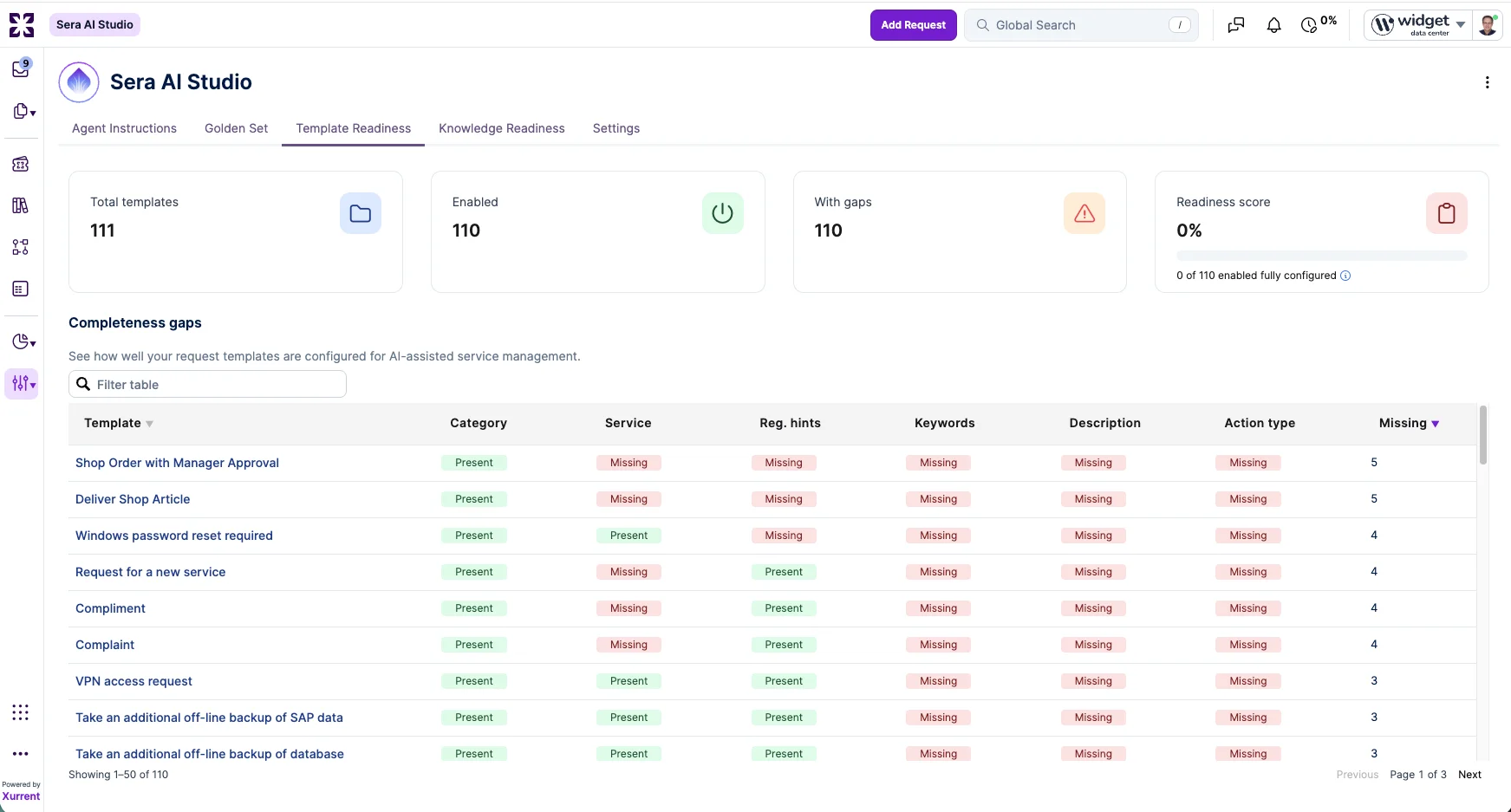Click the Add Request button
The width and height of the screenshot is (1511, 812).
[914, 25]
